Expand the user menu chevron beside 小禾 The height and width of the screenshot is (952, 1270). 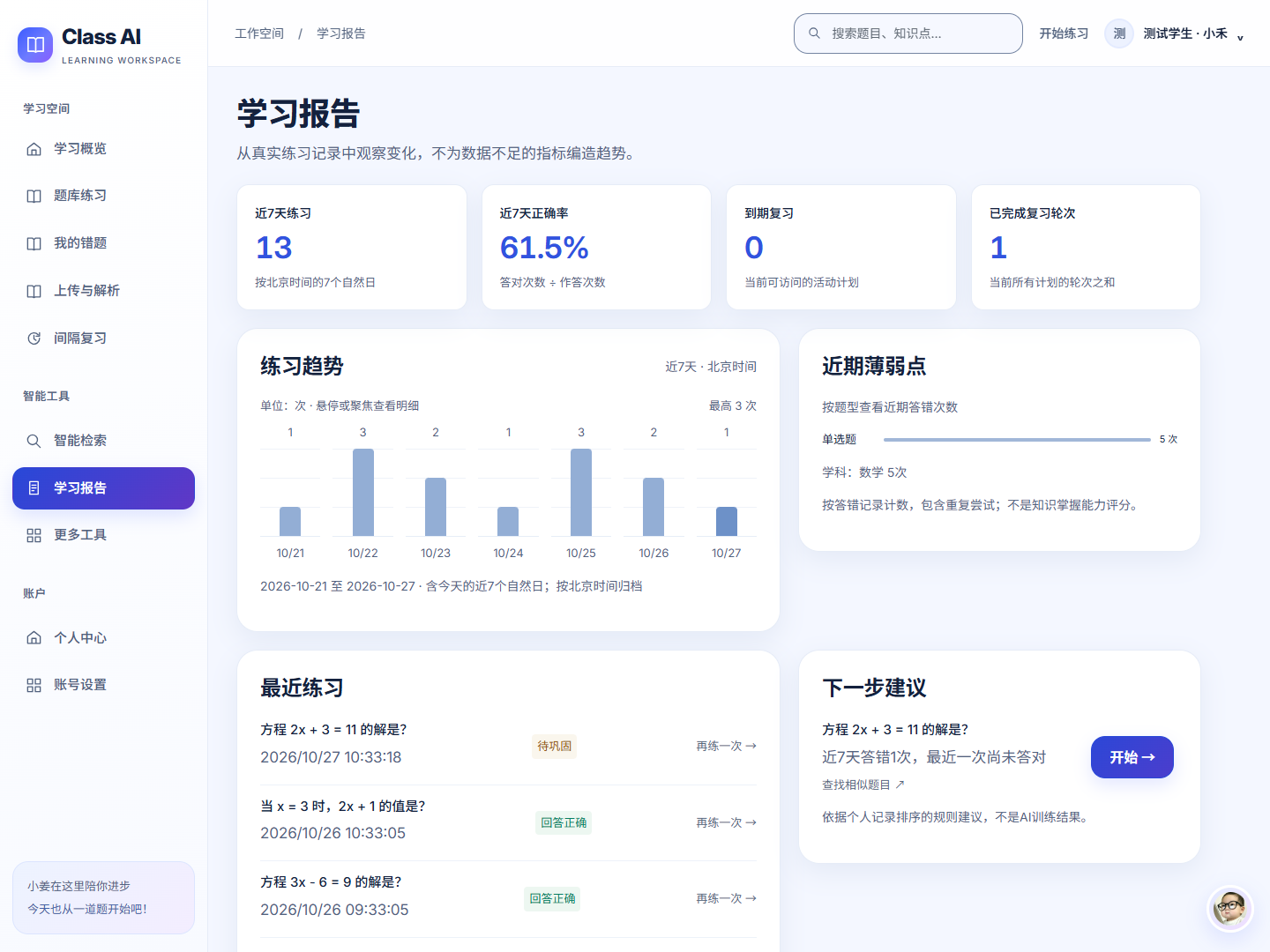(x=1240, y=37)
